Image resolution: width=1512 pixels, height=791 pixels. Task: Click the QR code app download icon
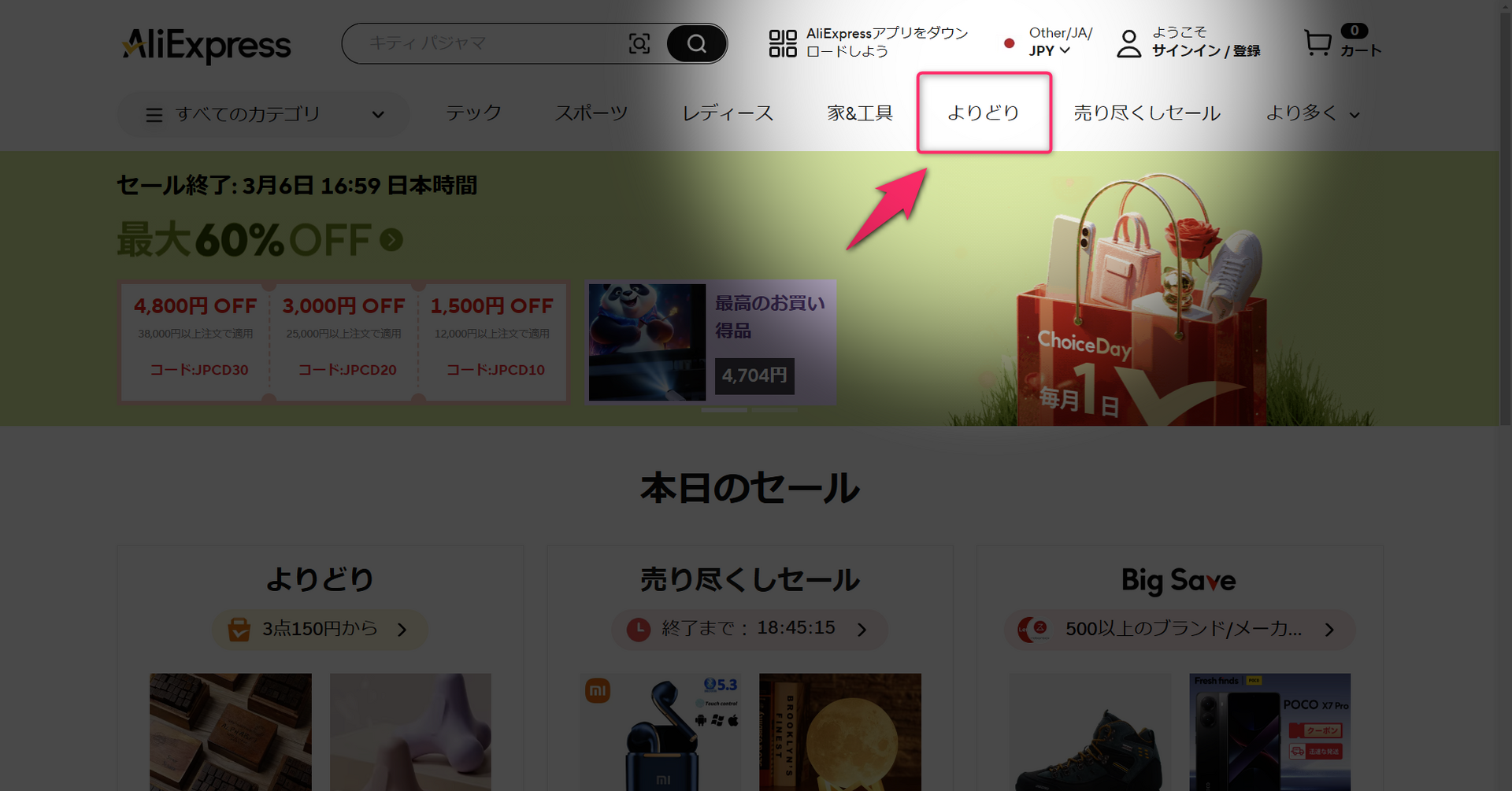782,43
